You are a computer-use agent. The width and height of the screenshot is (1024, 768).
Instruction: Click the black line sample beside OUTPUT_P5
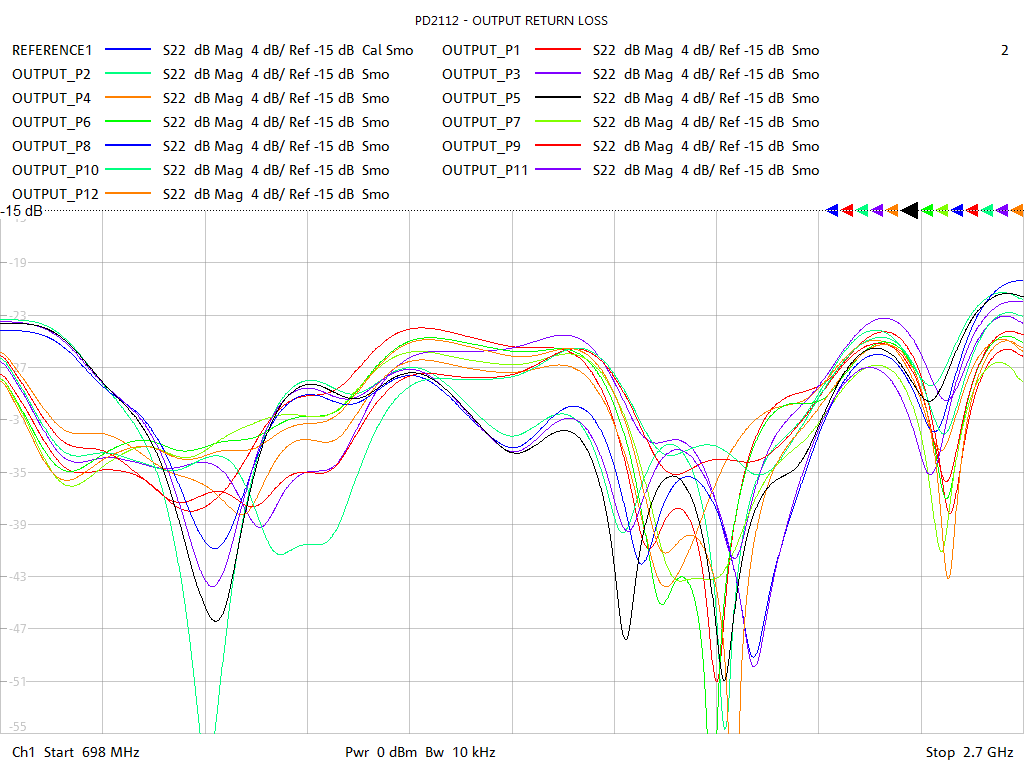pos(558,97)
